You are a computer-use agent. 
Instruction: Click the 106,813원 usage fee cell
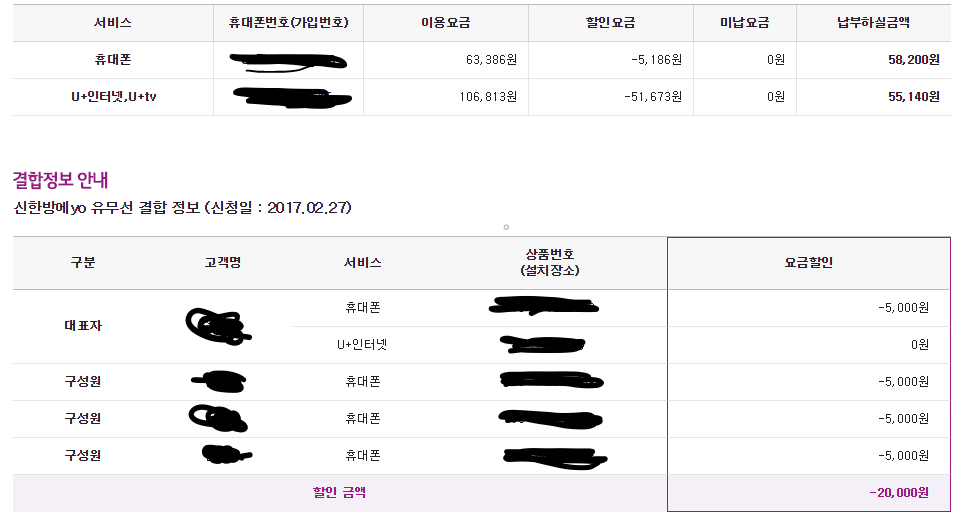(487, 97)
